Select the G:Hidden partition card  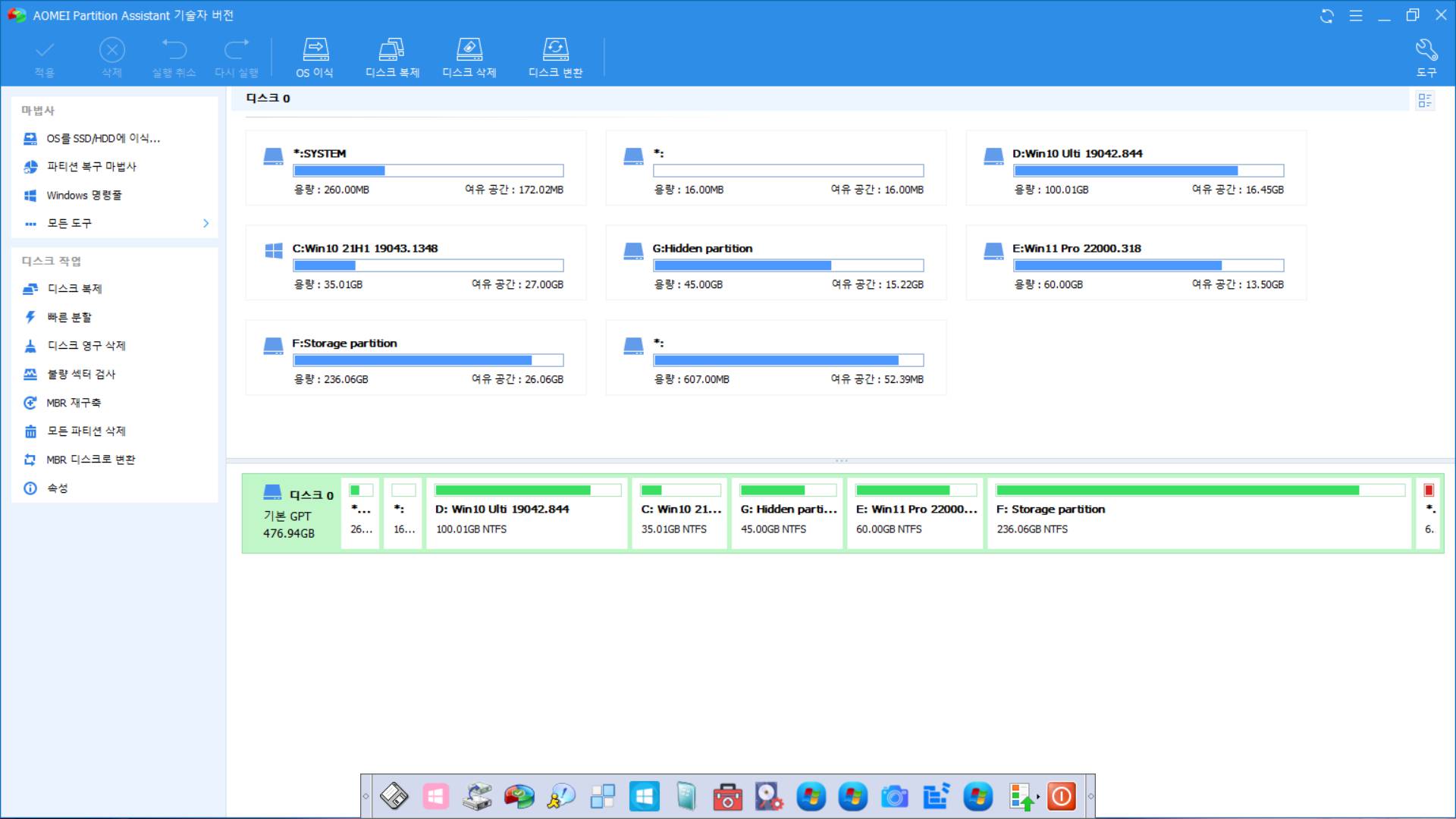[x=776, y=262]
